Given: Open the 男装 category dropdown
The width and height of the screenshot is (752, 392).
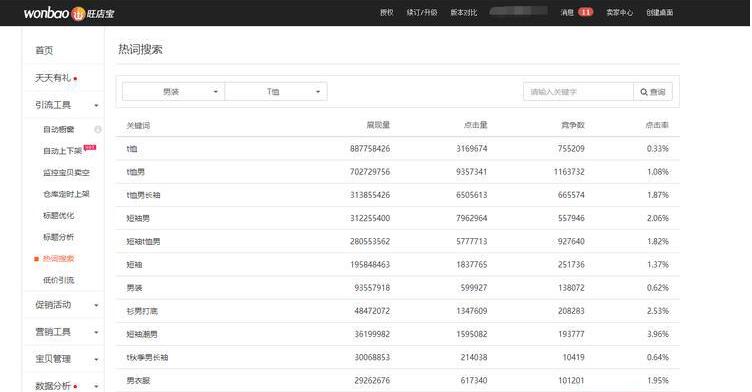Looking at the screenshot, I should point(173,91).
